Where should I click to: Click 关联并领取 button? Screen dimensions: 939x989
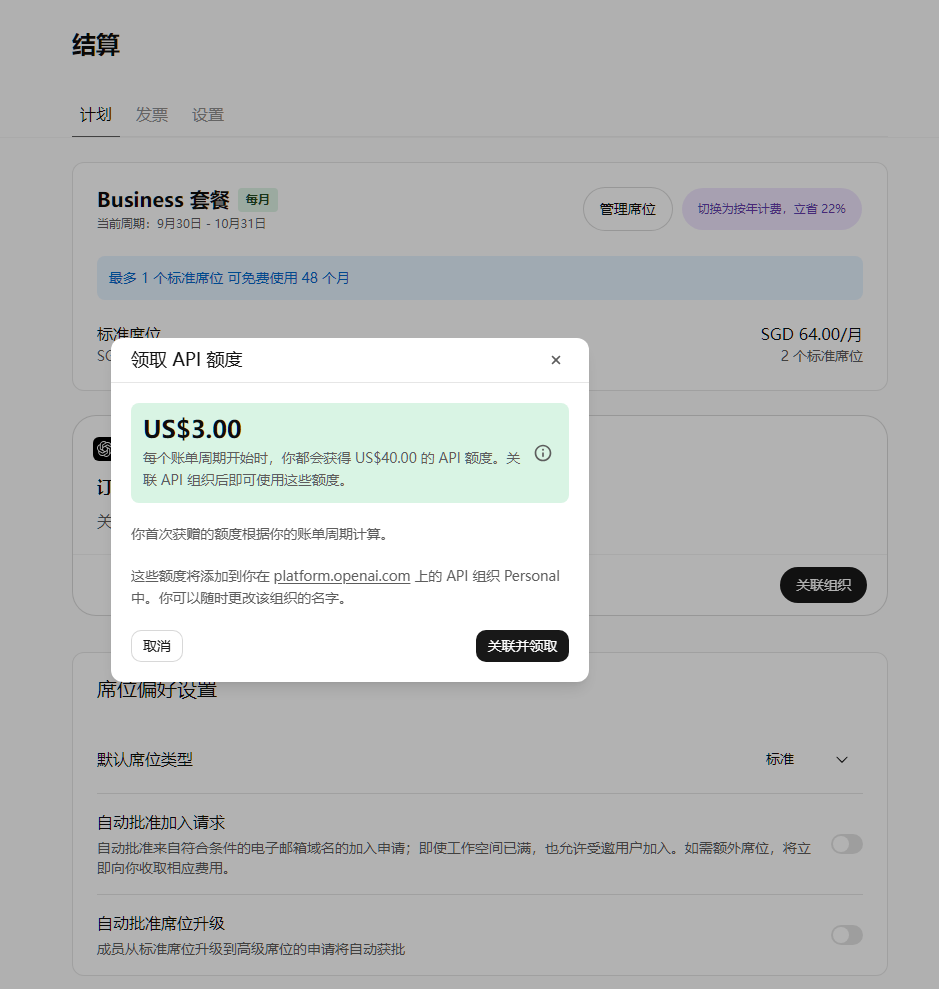[522, 646]
